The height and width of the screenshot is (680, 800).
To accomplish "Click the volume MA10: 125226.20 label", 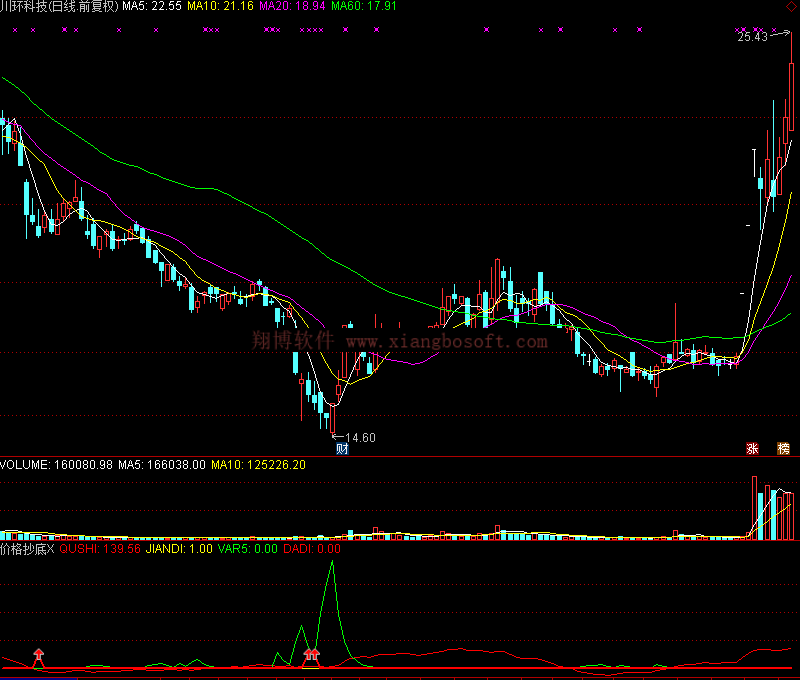I will 258,465.
